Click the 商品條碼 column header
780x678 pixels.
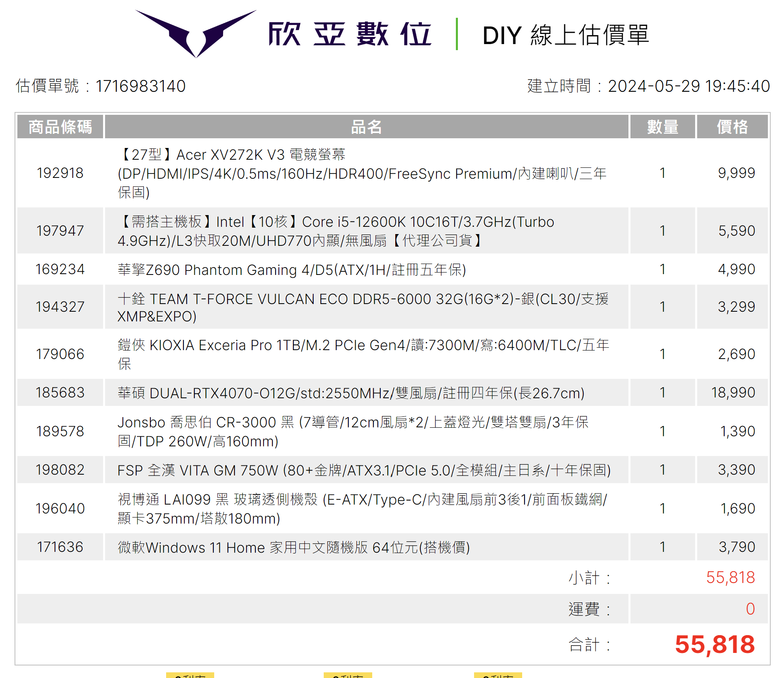(60, 127)
